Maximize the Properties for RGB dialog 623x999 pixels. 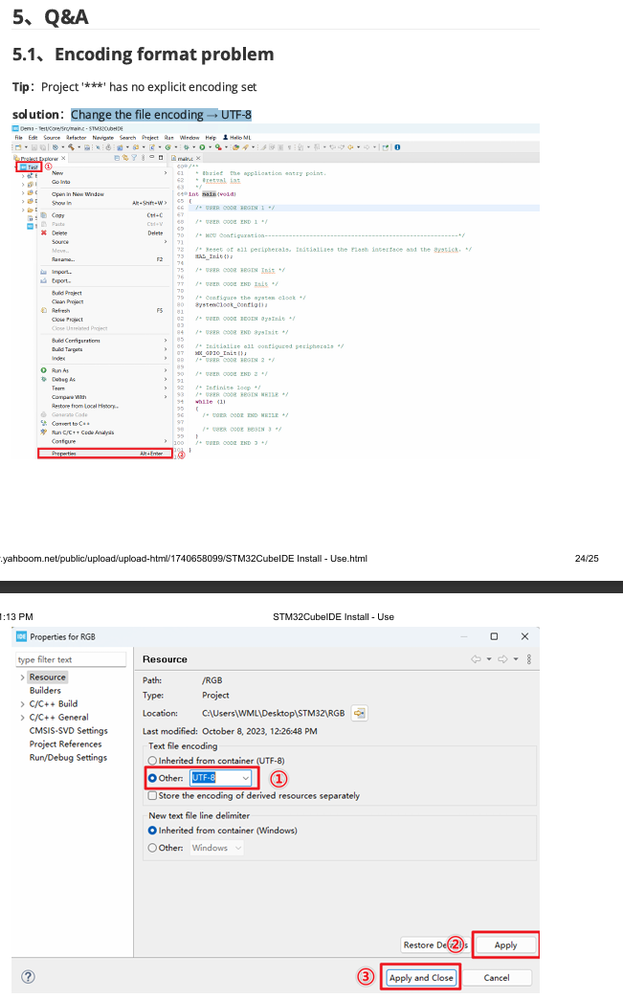tap(494, 636)
